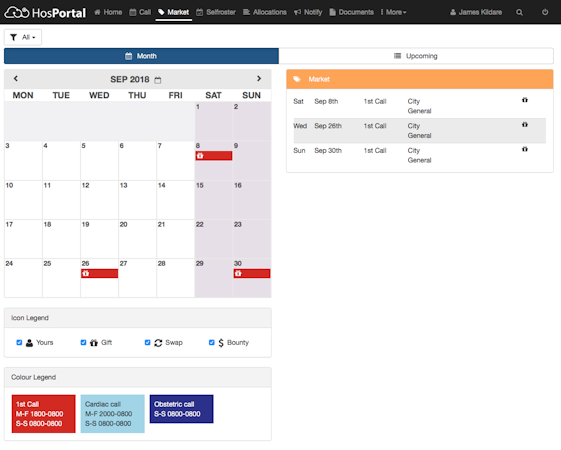Select the Sun Sep 30th market row

(x=420, y=156)
